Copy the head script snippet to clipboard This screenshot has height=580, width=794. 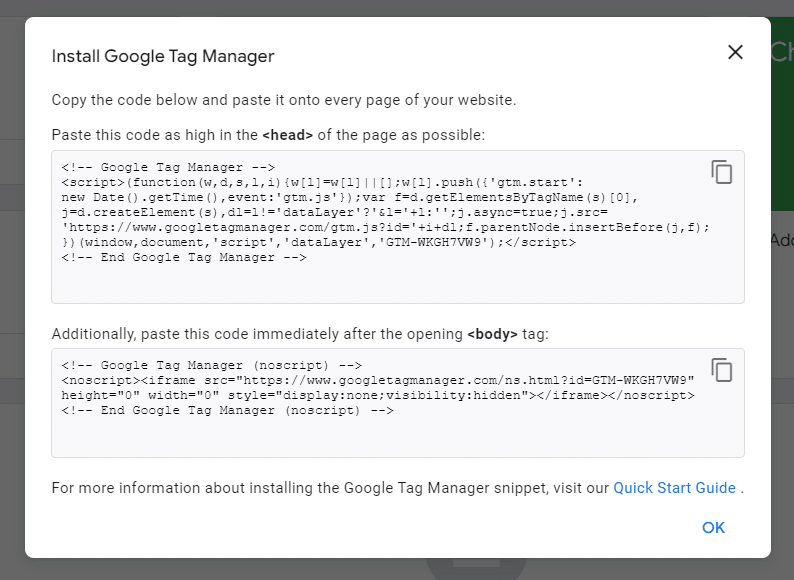pos(722,172)
